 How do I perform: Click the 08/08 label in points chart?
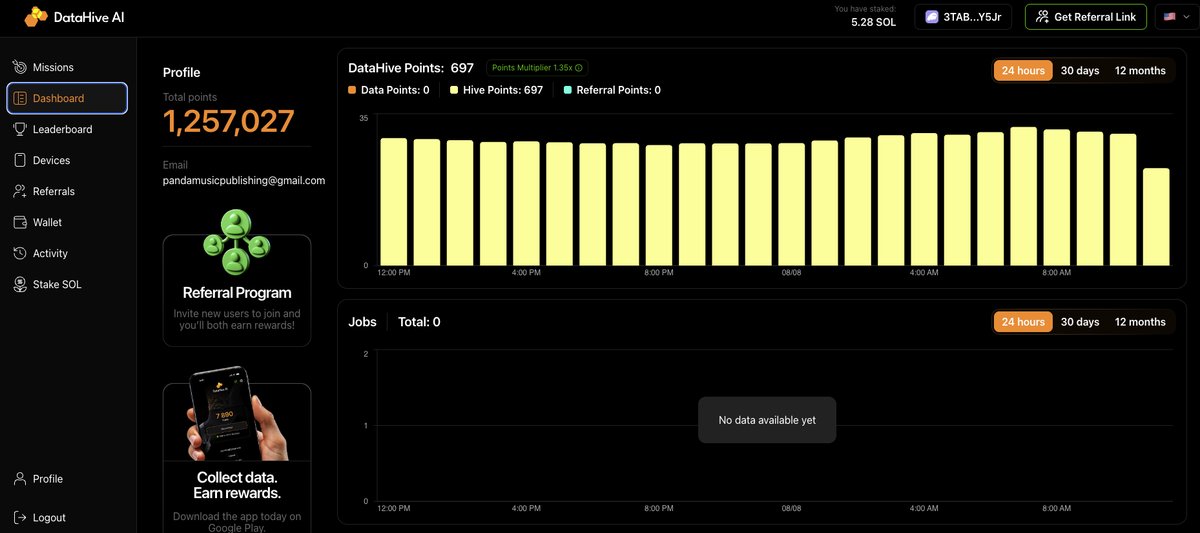pyautogui.click(x=791, y=272)
